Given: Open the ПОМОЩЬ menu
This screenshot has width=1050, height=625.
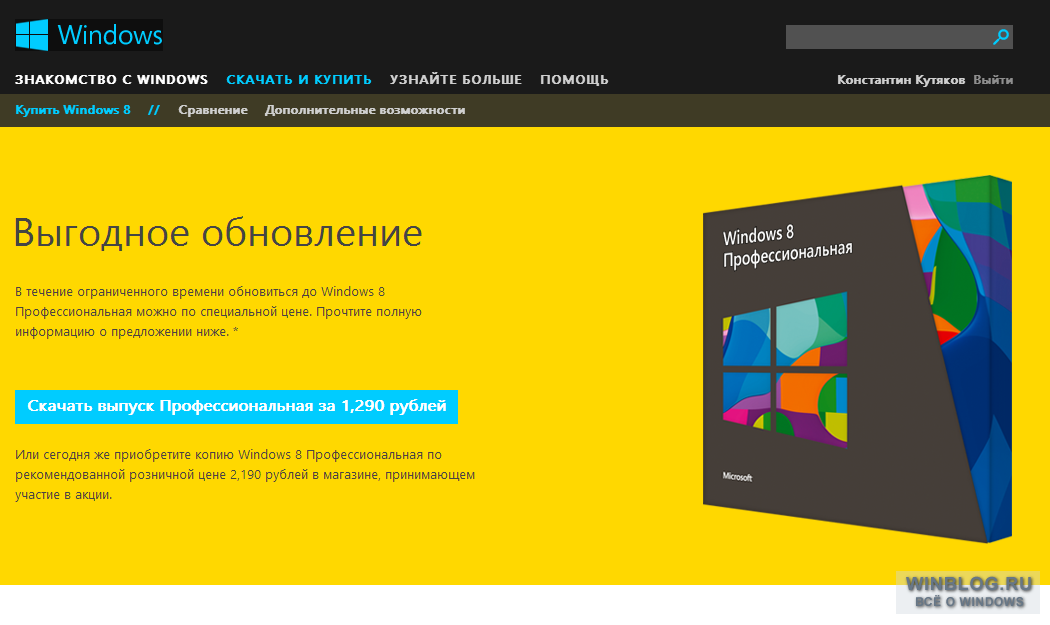Looking at the screenshot, I should click(x=575, y=80).
